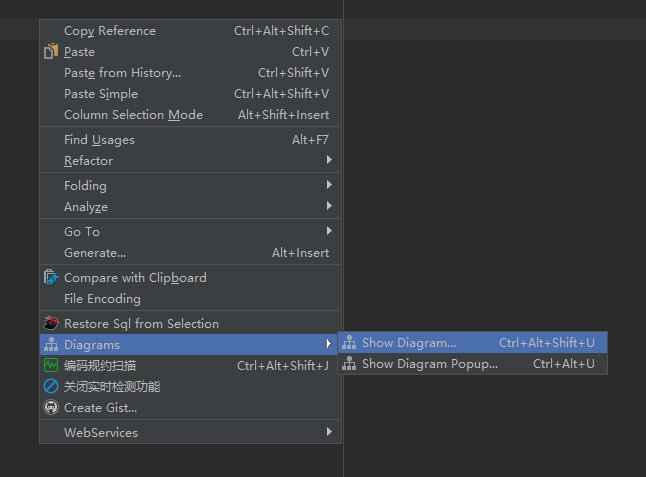Open the Go To menu item
Screen dimensions: 646x477
tap(190, 231)
